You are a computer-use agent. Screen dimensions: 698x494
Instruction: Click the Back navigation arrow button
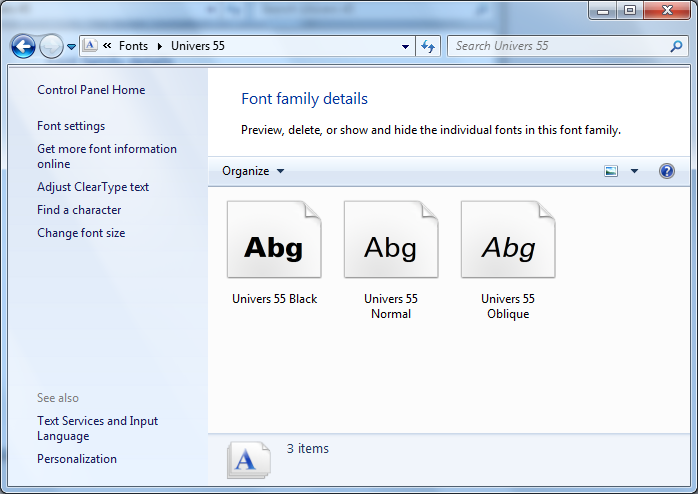23,46
